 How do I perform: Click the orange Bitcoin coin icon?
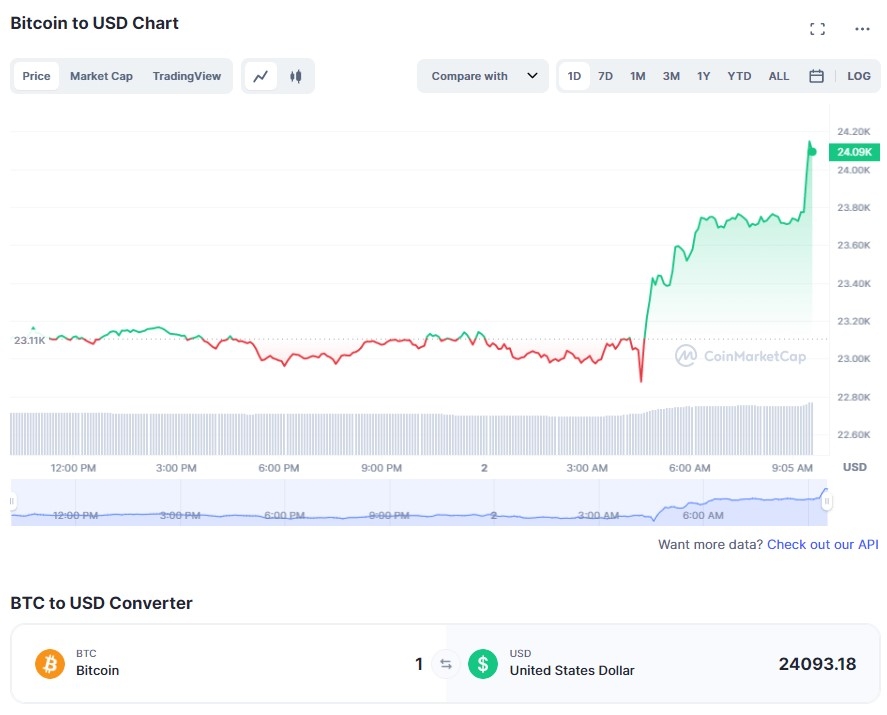(x=50, y=664)
